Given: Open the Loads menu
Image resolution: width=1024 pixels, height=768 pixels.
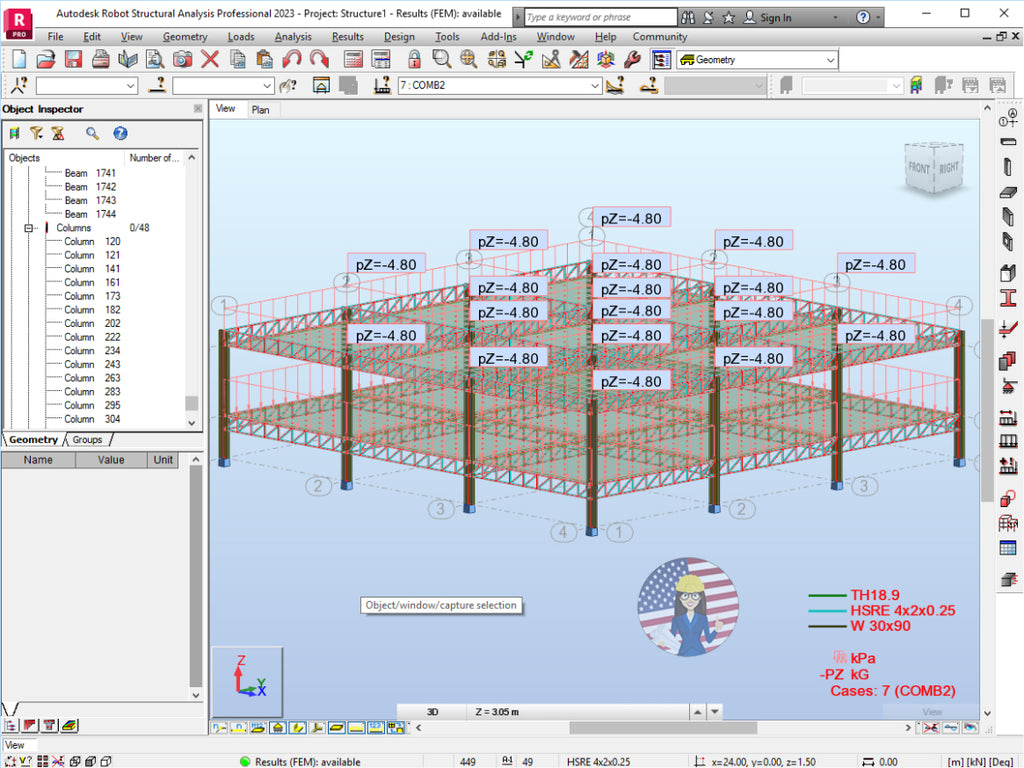Looking at the screenshot, I should click(x=240, y=37).
